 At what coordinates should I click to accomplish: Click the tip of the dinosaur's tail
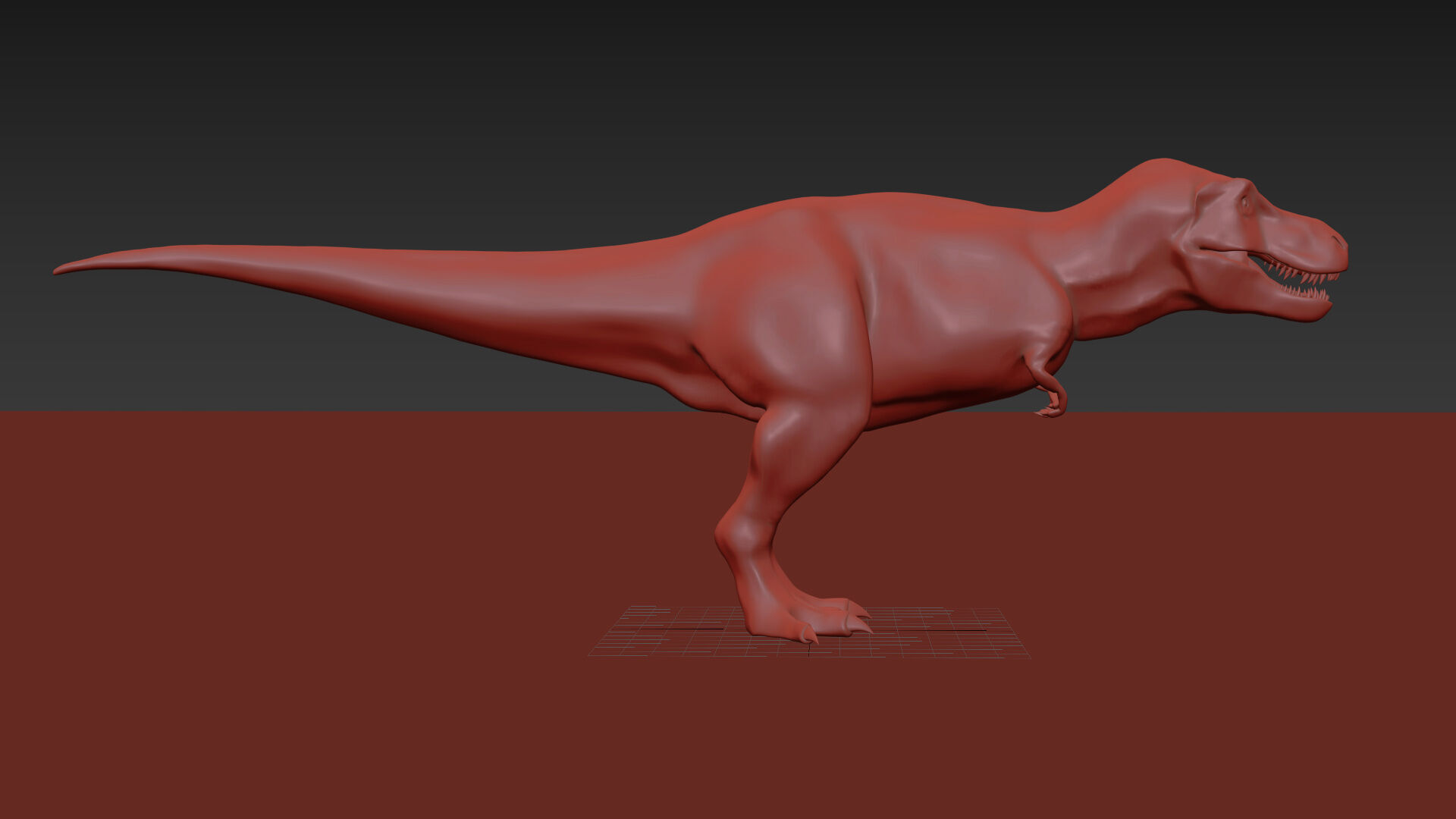[x=61, y=269]
